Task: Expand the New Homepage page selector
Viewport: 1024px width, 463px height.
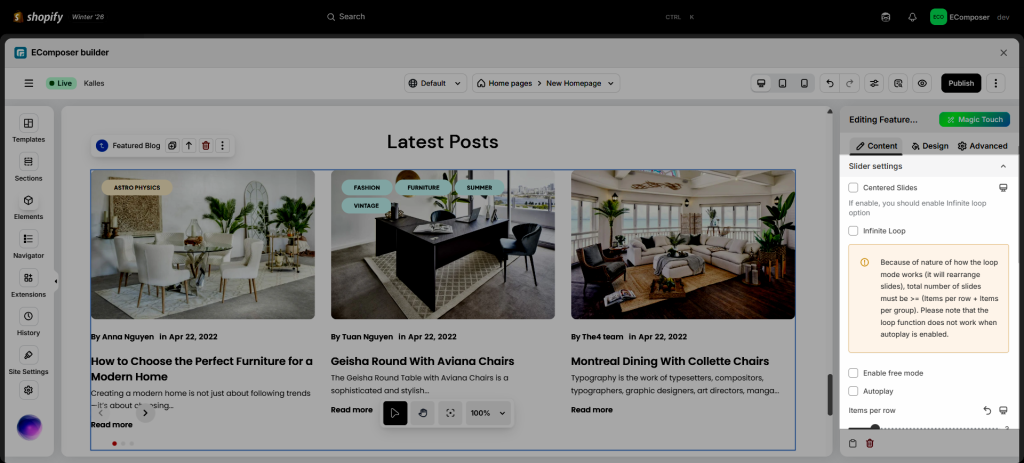Action: 546,83
